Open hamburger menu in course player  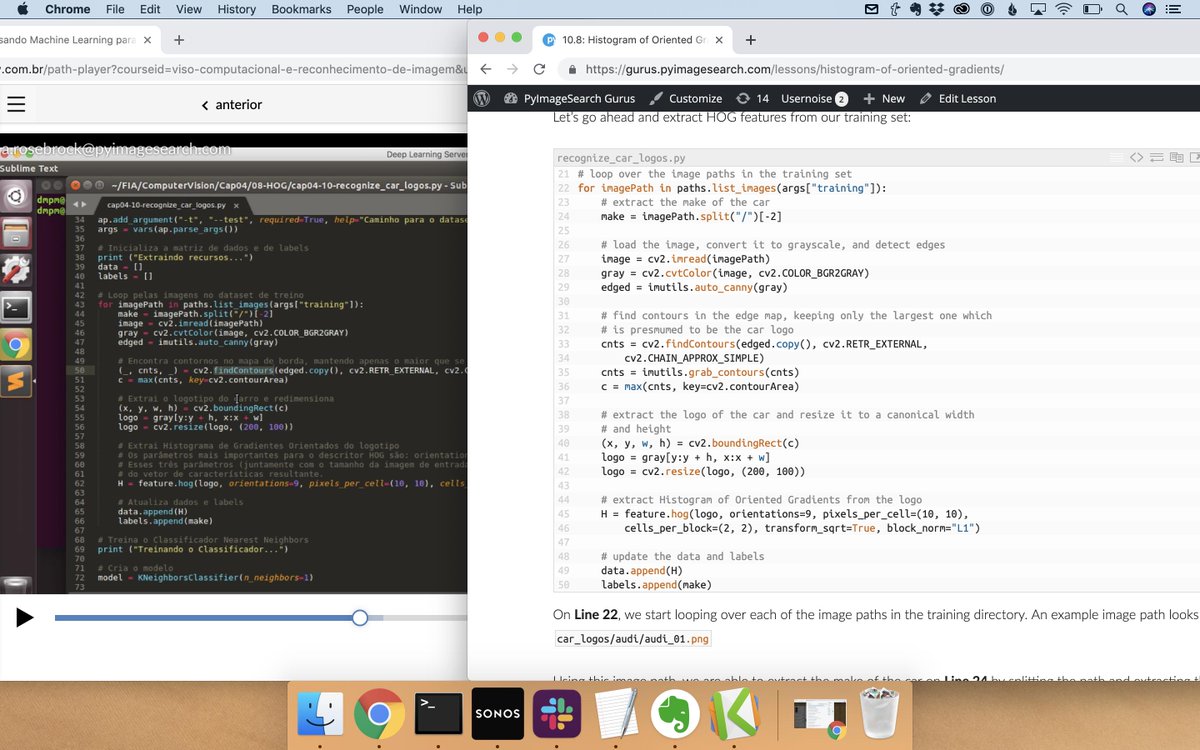16,104
